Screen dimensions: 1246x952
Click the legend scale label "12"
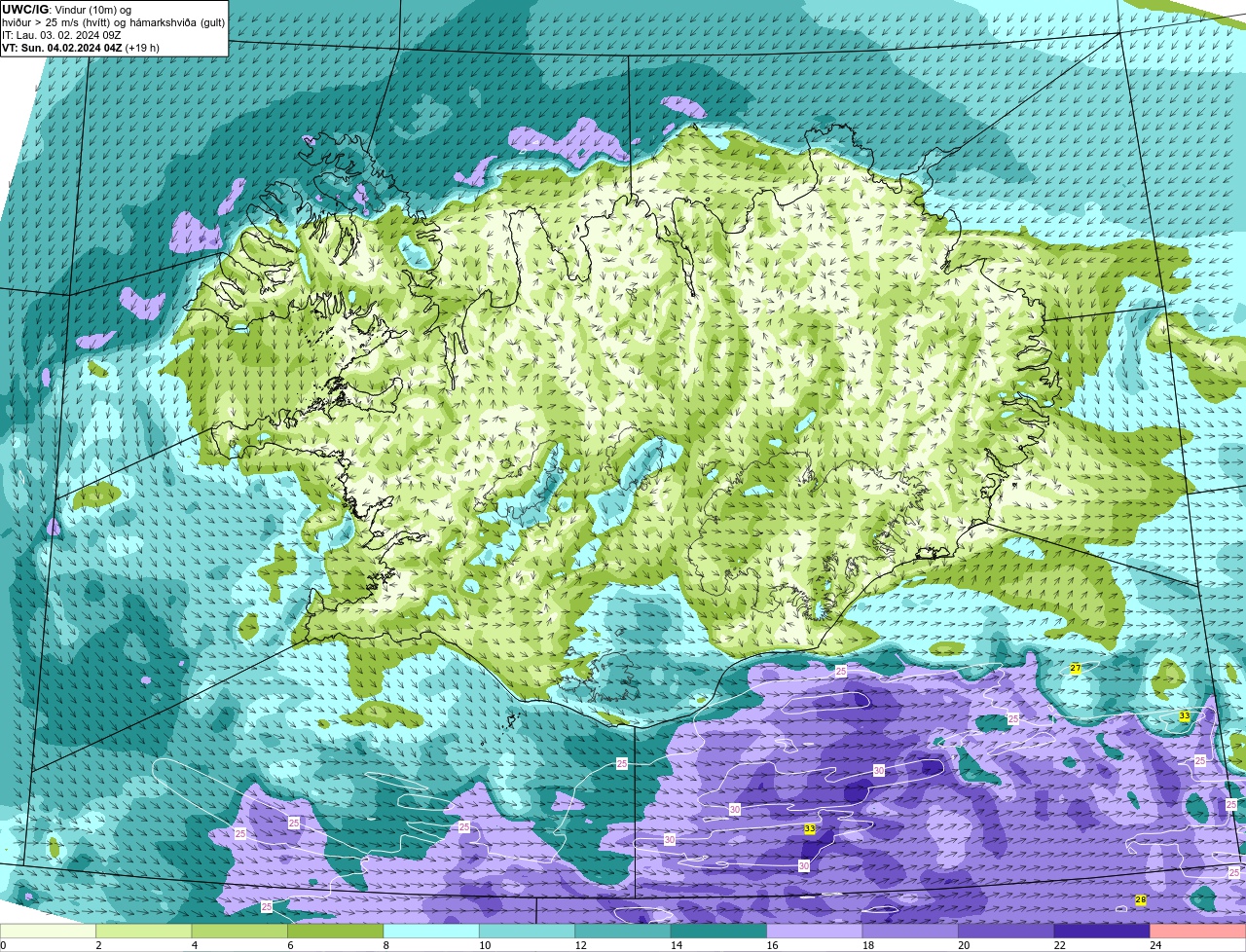tap(579, 945)
